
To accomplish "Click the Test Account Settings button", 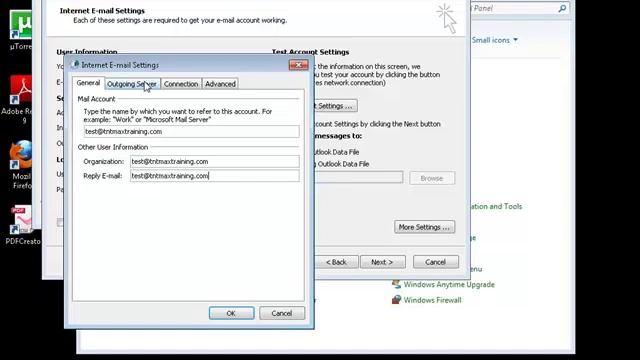I will 336,106.
